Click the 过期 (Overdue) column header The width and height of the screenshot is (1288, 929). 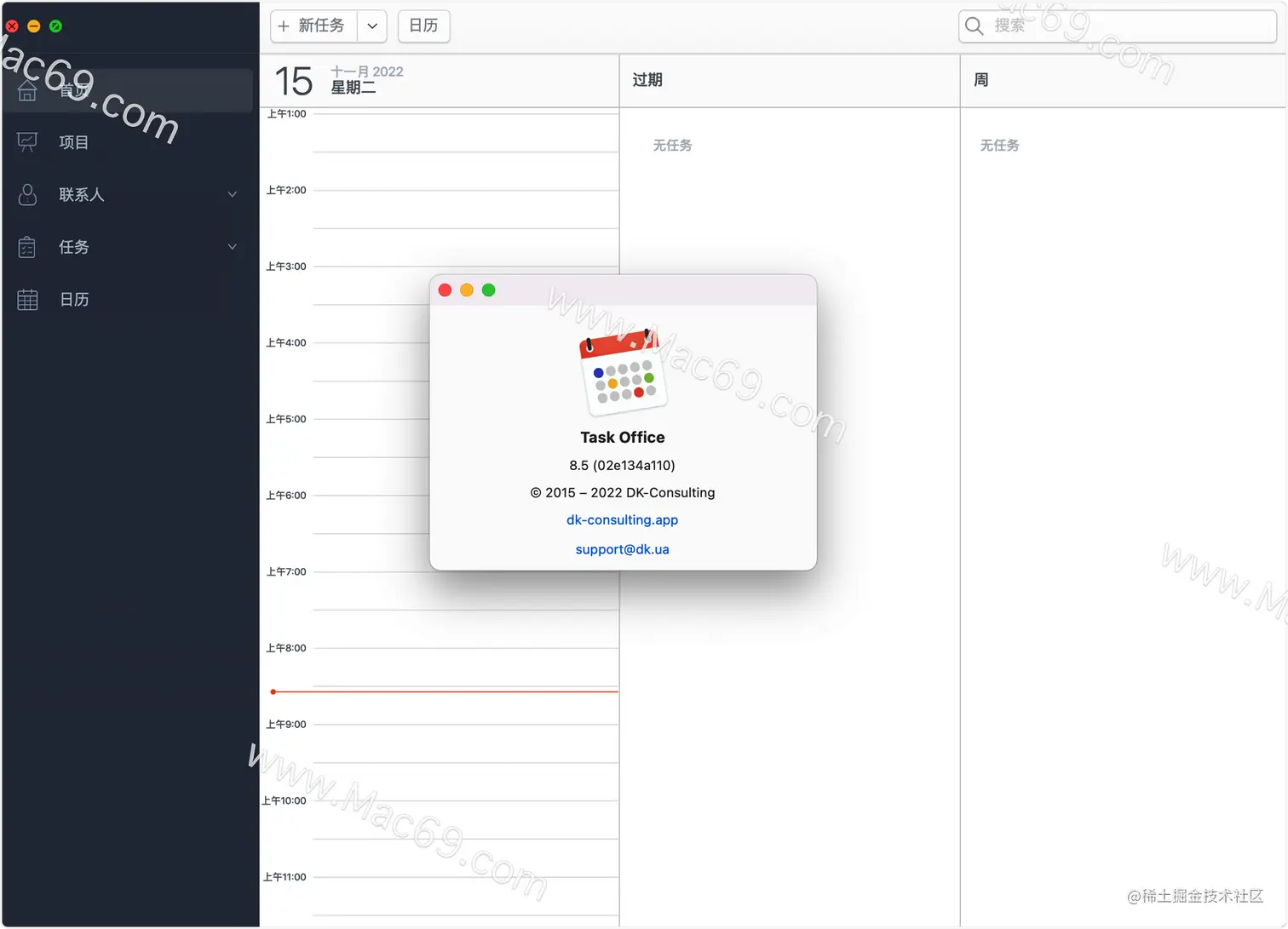647,80
